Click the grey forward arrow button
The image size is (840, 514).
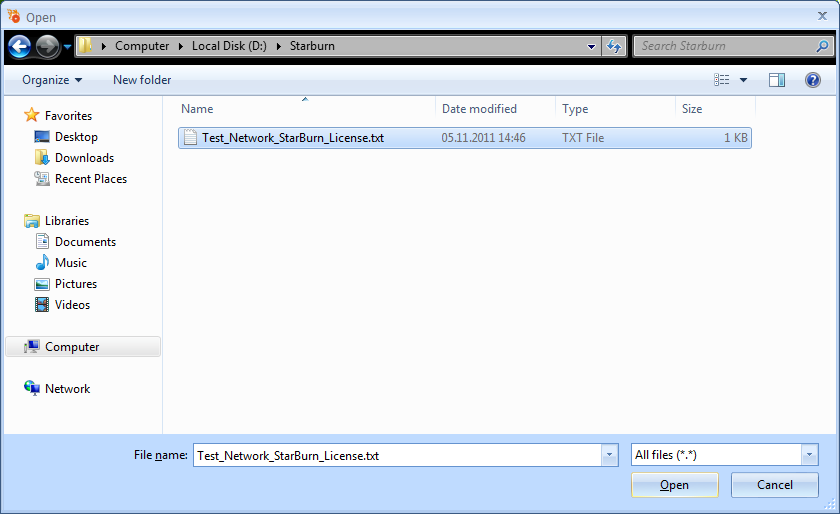click(x=47, y=47)
